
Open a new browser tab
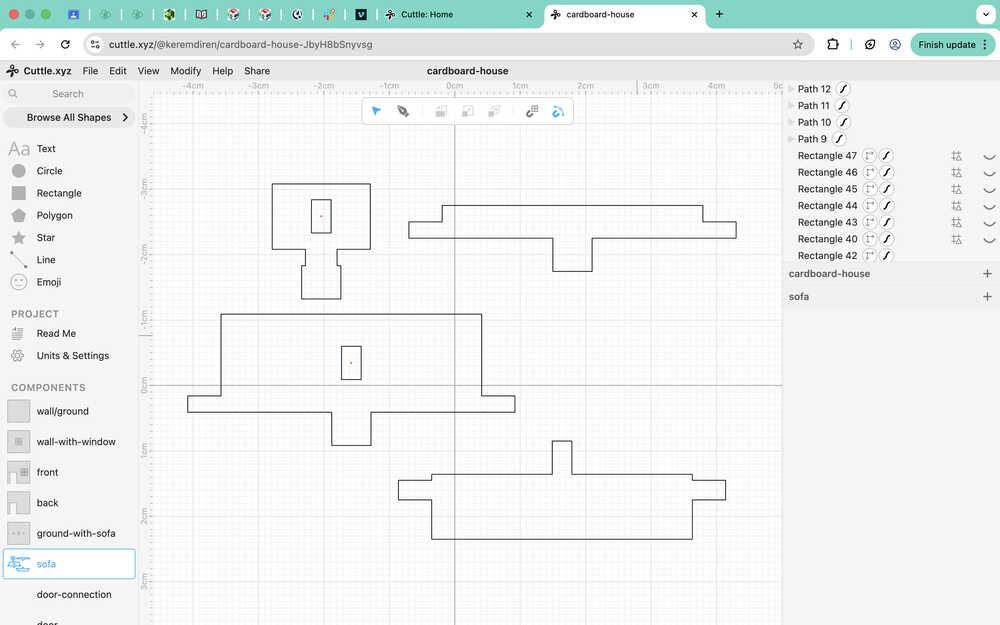click(x=719, y=14)
